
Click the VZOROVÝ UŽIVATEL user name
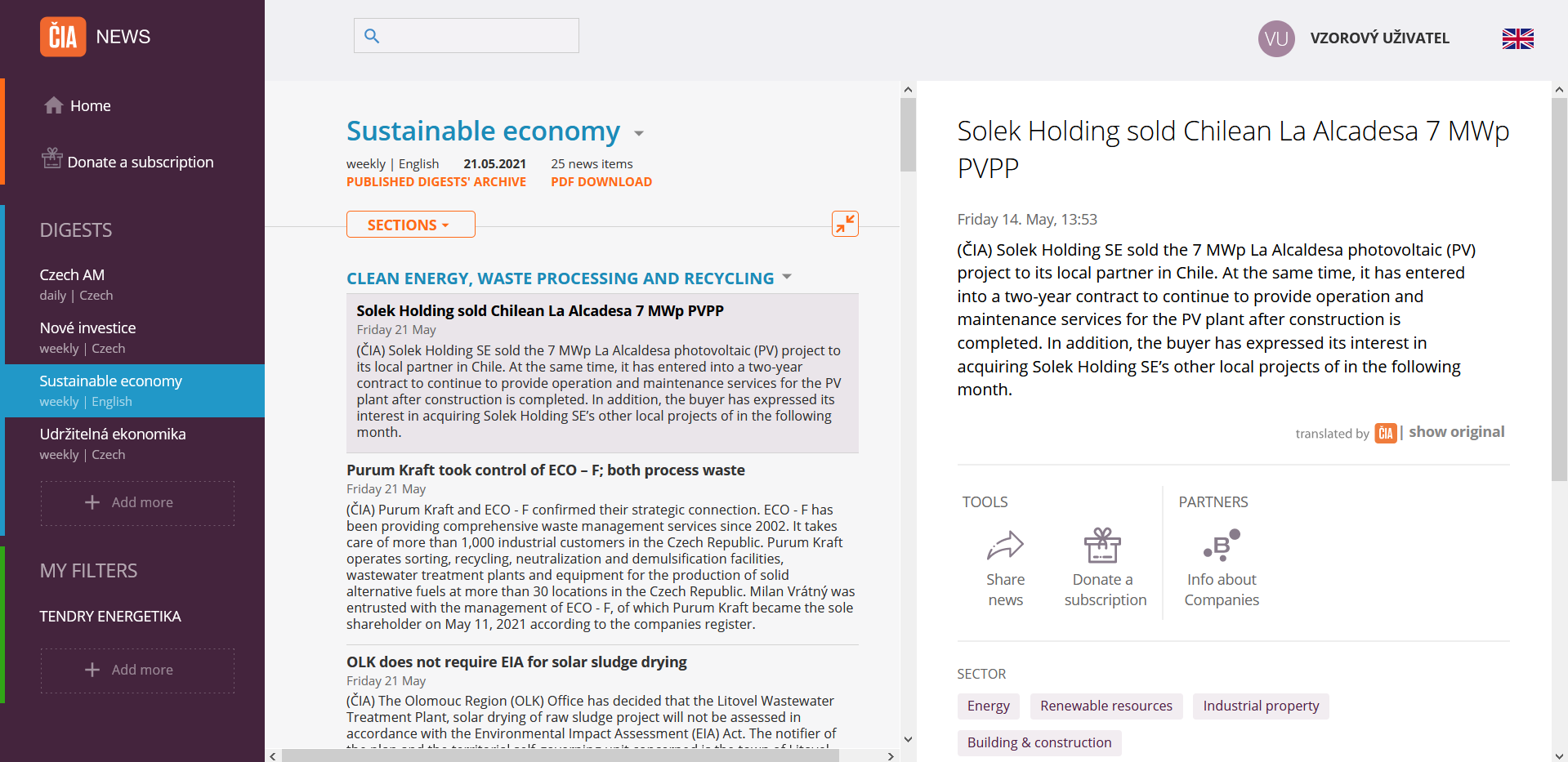tap(1380, 38)
